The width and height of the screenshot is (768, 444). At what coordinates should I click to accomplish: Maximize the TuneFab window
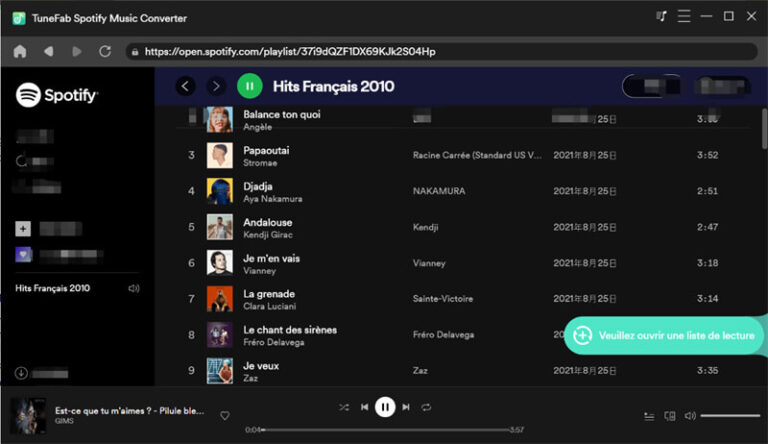pos(729,16)
